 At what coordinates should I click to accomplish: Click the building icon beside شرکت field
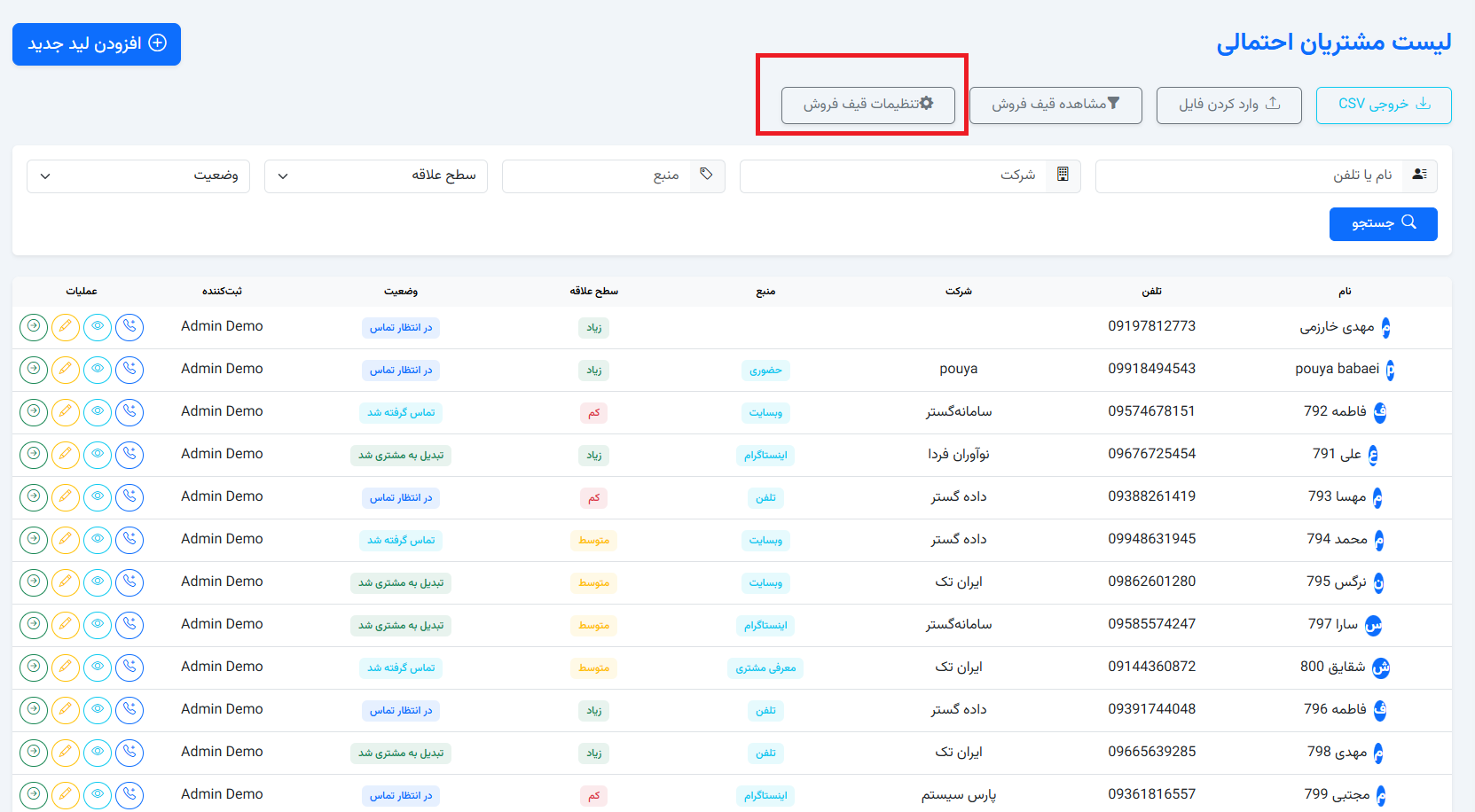1063,176
